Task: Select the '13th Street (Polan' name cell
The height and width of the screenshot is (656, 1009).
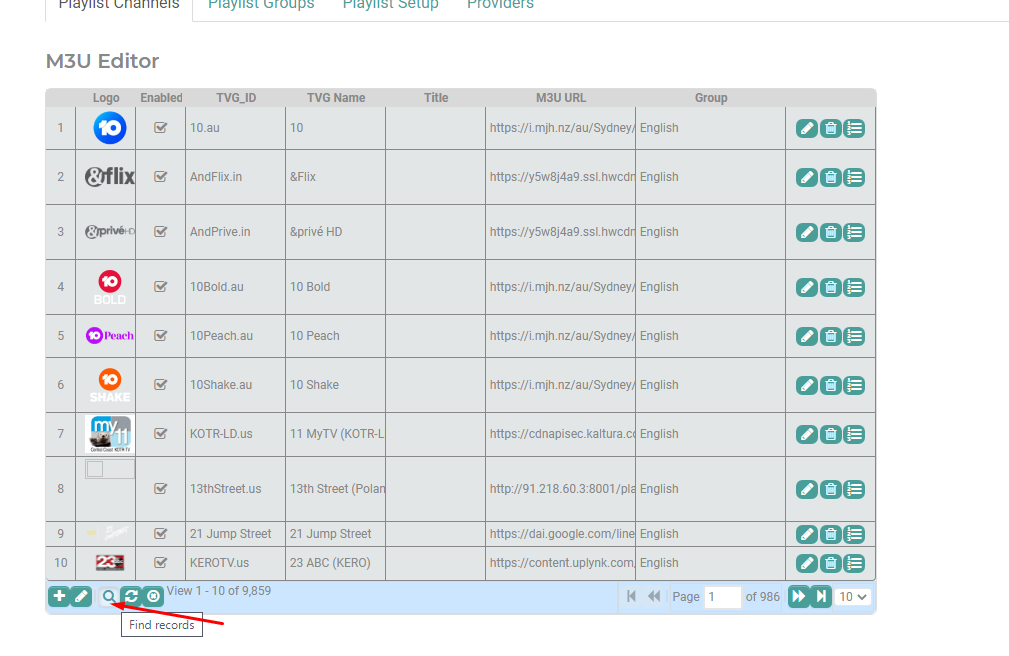Action: [335, 489]
